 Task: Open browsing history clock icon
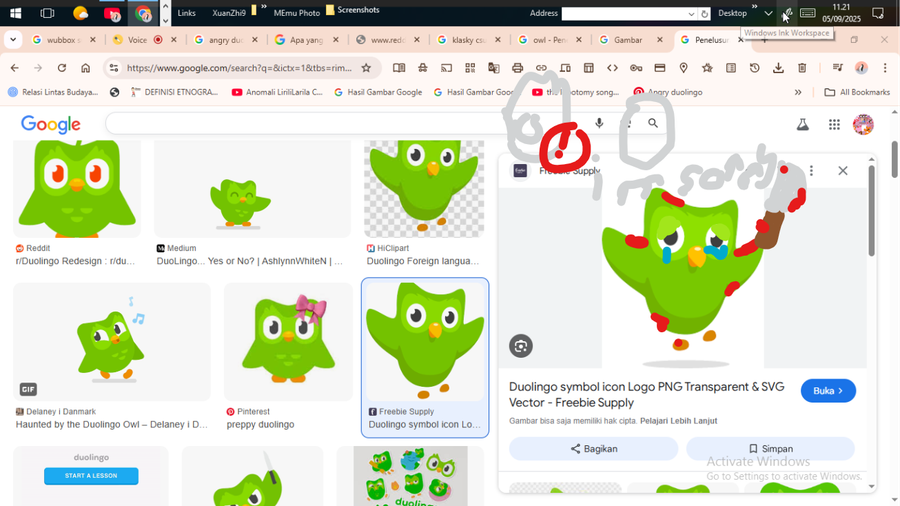pyautogui.click(x=755, y=68)
